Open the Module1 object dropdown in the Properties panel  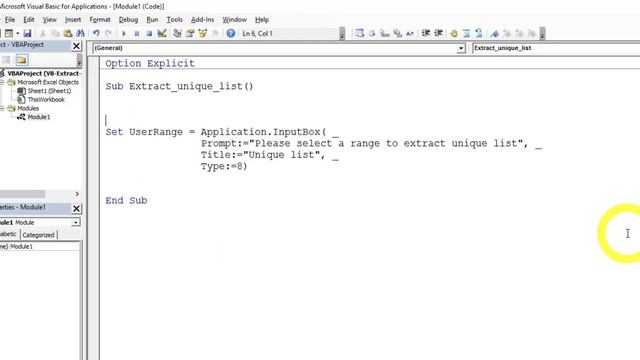click(76, 222)
